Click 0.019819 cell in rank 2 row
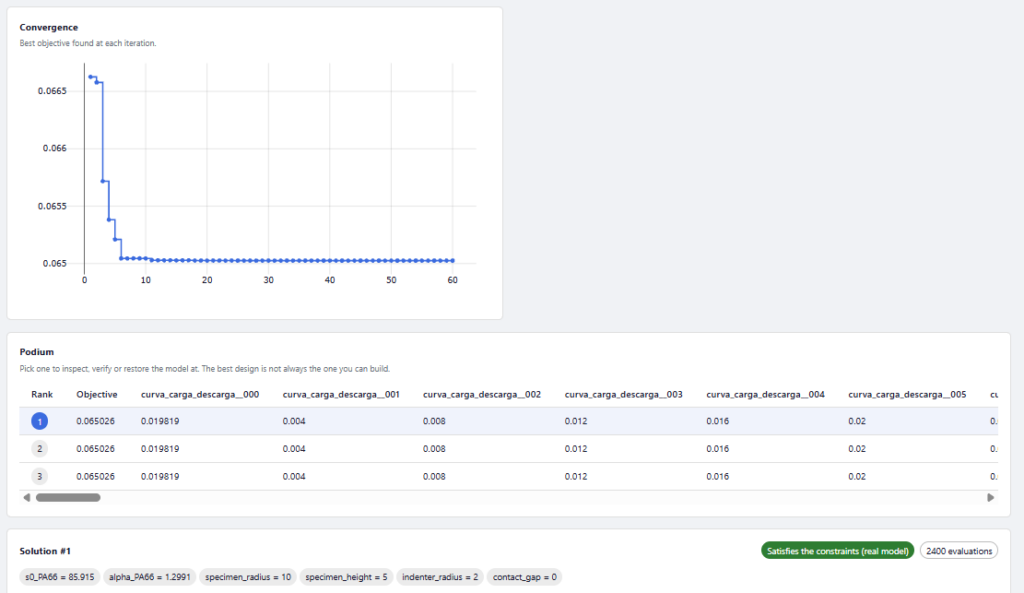 (160, 449)
